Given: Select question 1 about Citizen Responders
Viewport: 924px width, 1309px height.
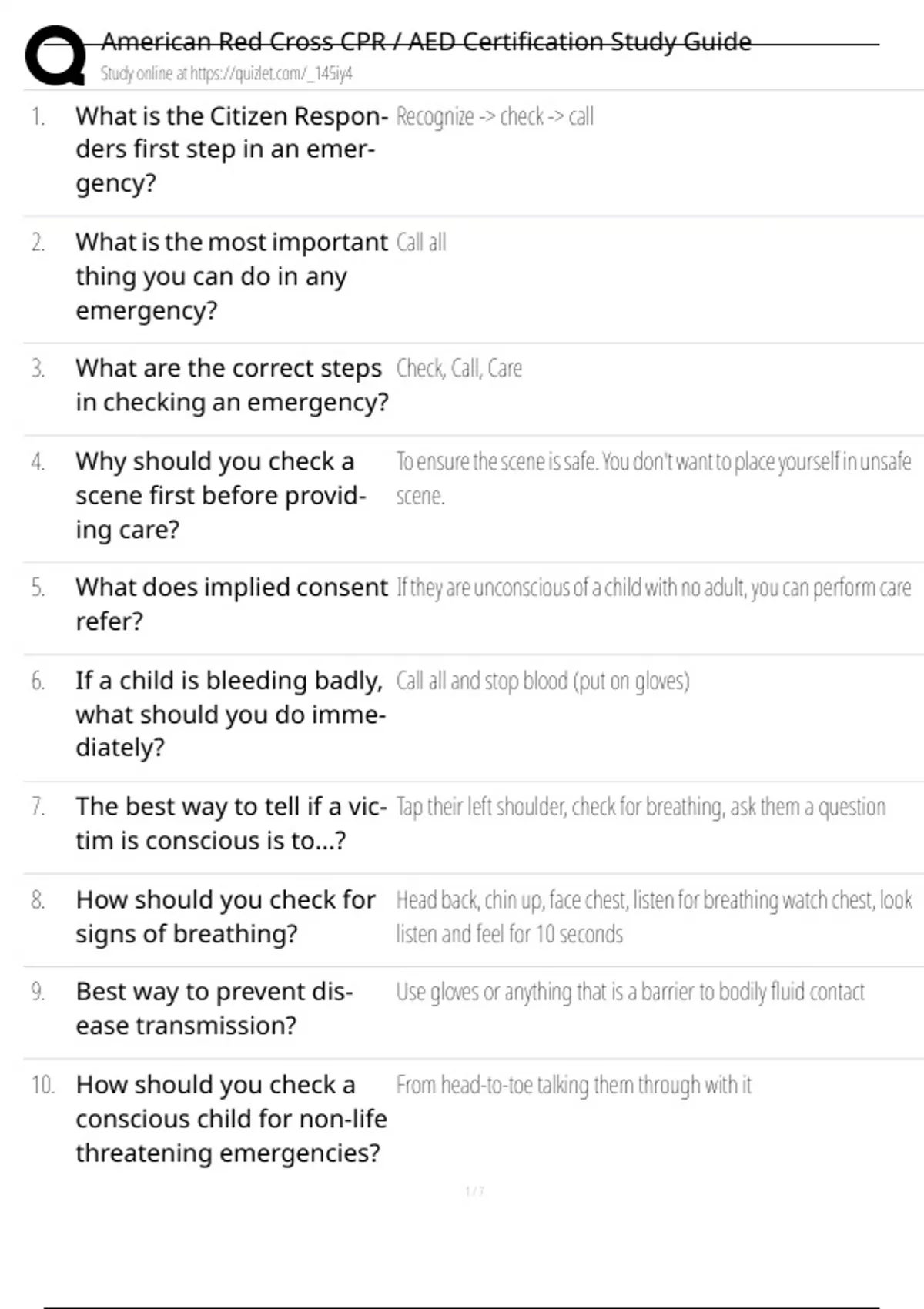Looking at the screenshot, I should click(x=230, y=149).
